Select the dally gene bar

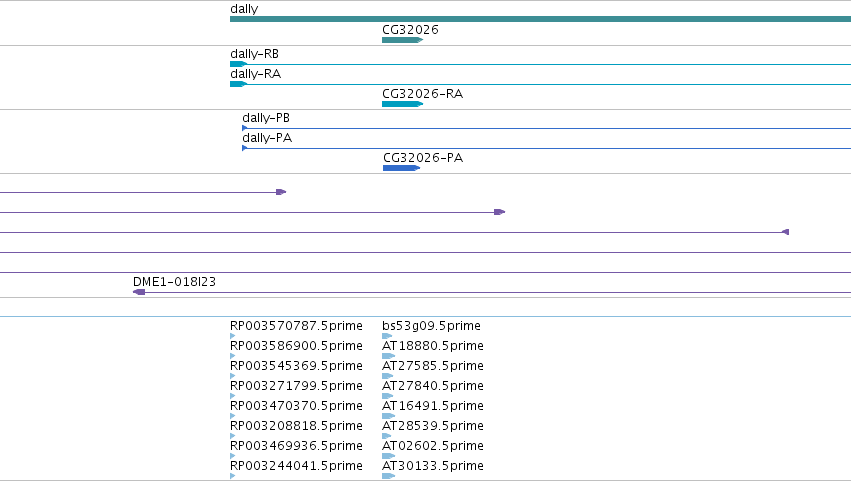click(x=541, y=19)
